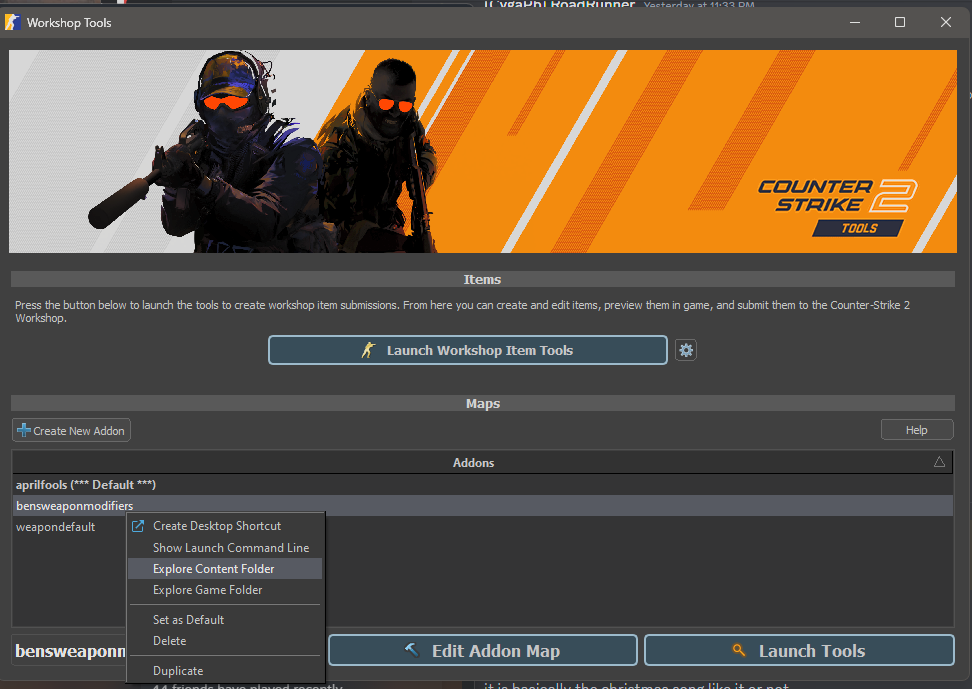Choose Explore Game Folder menu entry
Viewport: 972px width, 689px height.
(x=225, y=590)
